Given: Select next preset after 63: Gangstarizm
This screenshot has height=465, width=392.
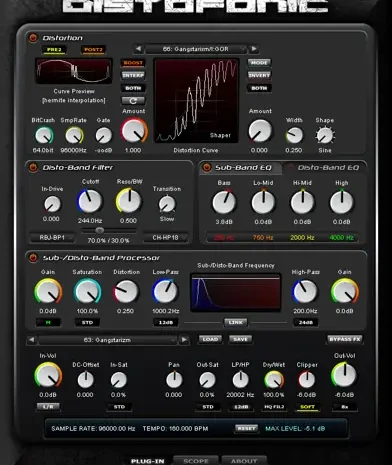Looking at the screenshot, I should [184, 340].
